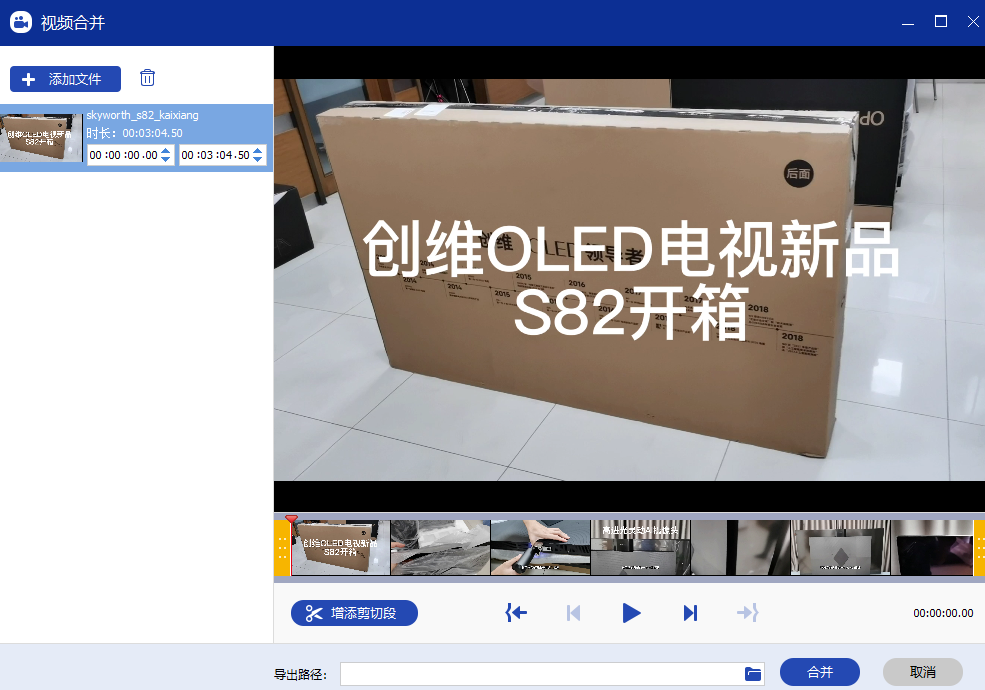Click the 视频合并 app logo icon
985x690 pixels.
tap(21, 22)
